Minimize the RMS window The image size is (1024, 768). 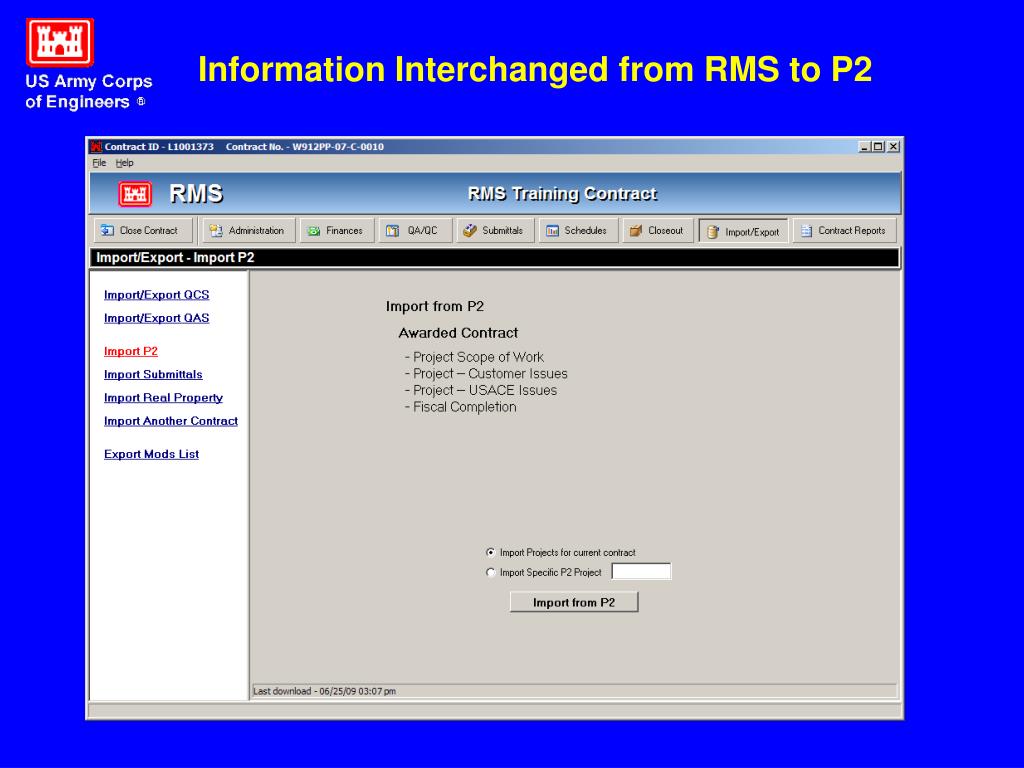[x=865, y=147]
